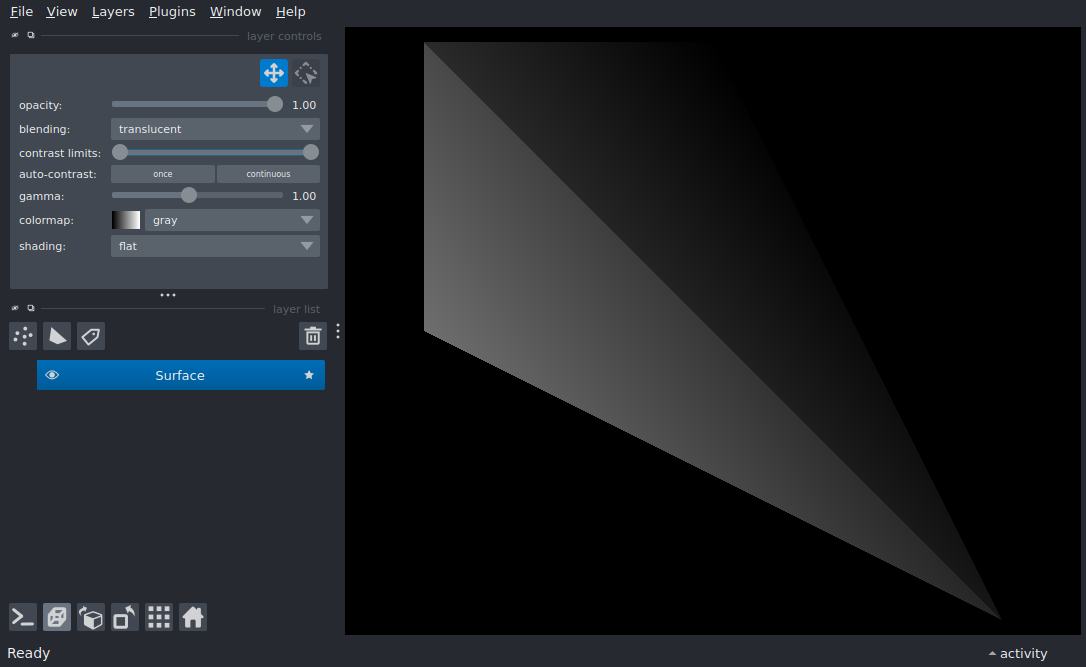Screen dimensions: 1086x667
Task: Click the opacity slider handle
Action: pos(275,104)
